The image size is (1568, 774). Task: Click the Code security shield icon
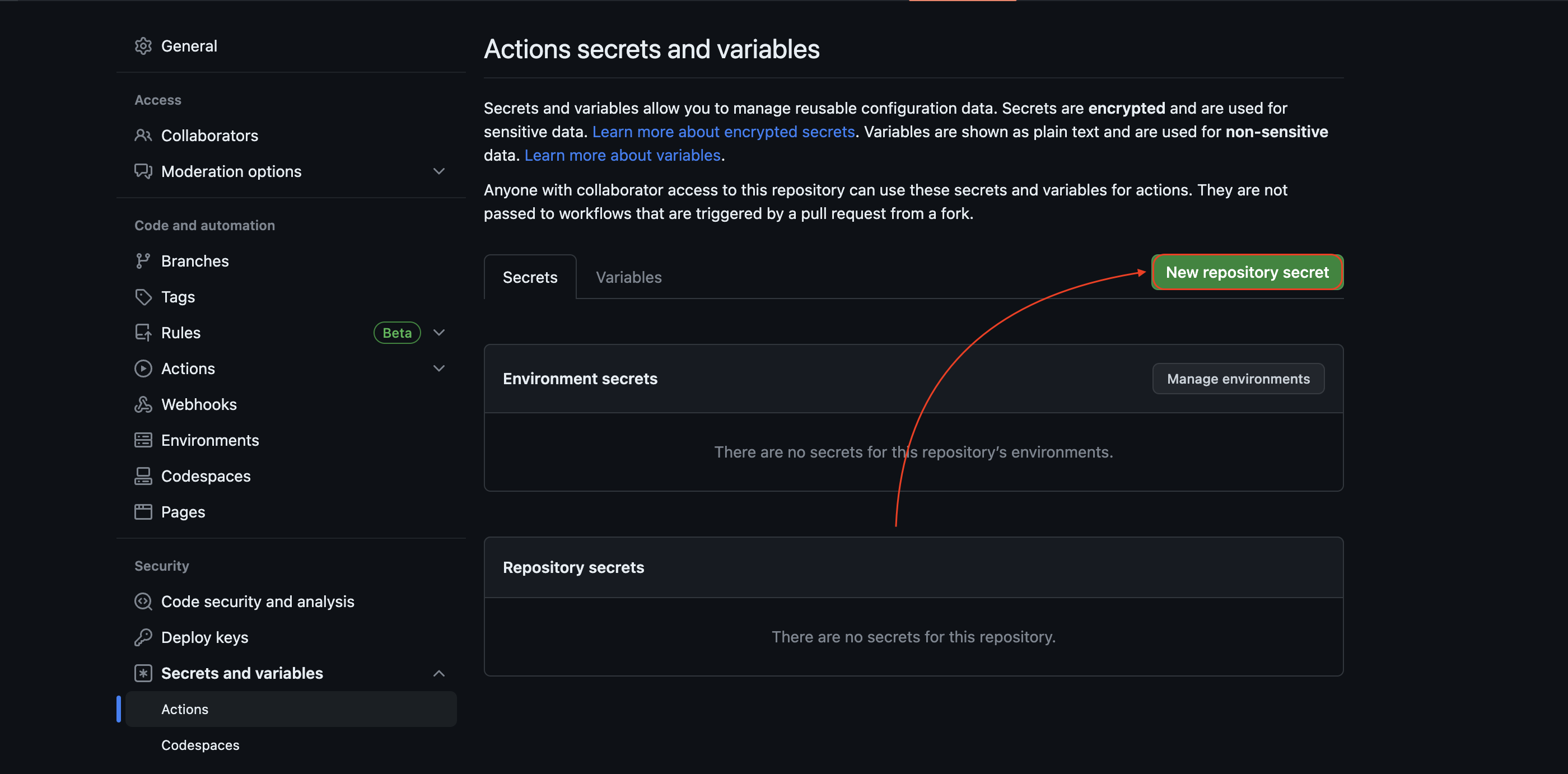point(143,602)
